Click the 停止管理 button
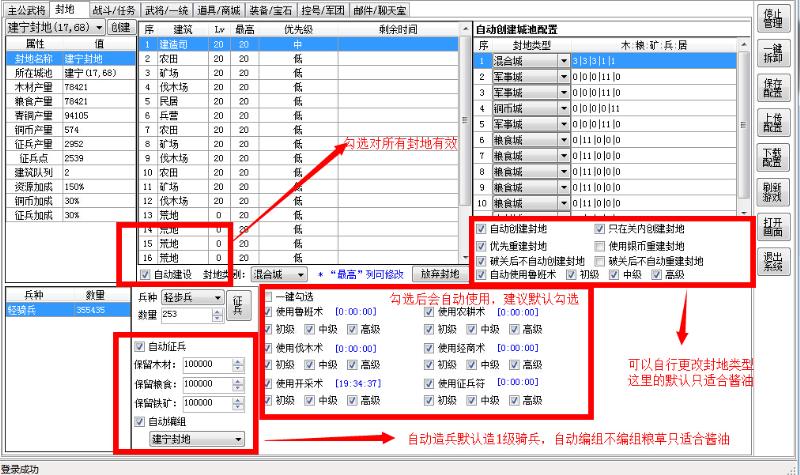The image size is (800, 475). pyautogui.click(x=771, y=19)
